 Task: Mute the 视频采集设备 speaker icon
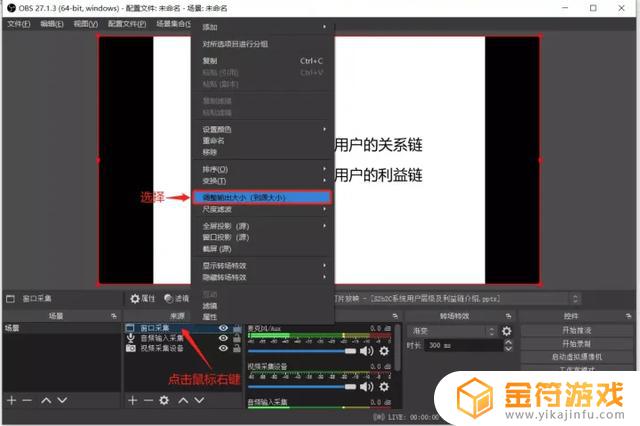coord(366,386)
